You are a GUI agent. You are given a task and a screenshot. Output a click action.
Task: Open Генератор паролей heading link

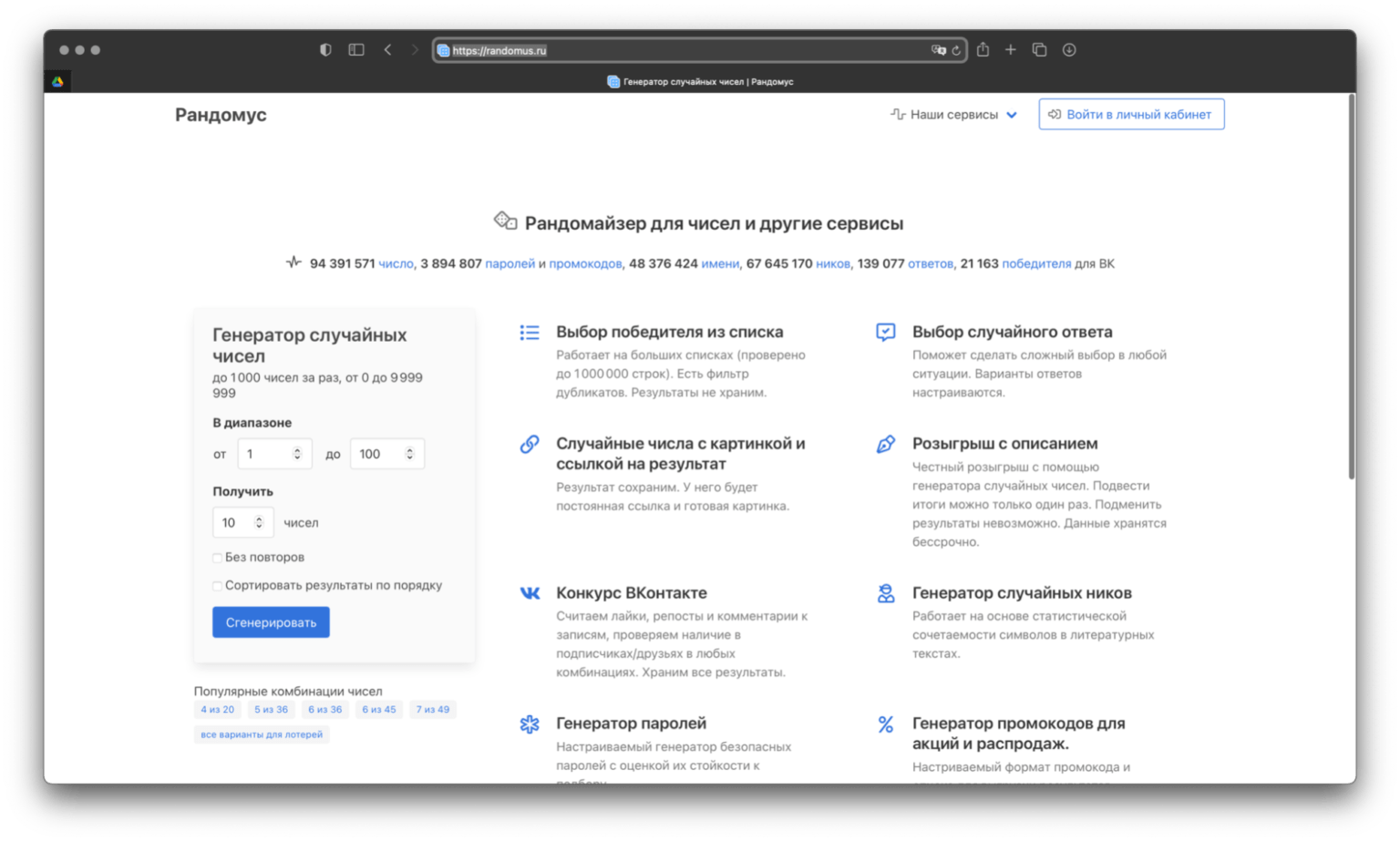click(631, 724)
